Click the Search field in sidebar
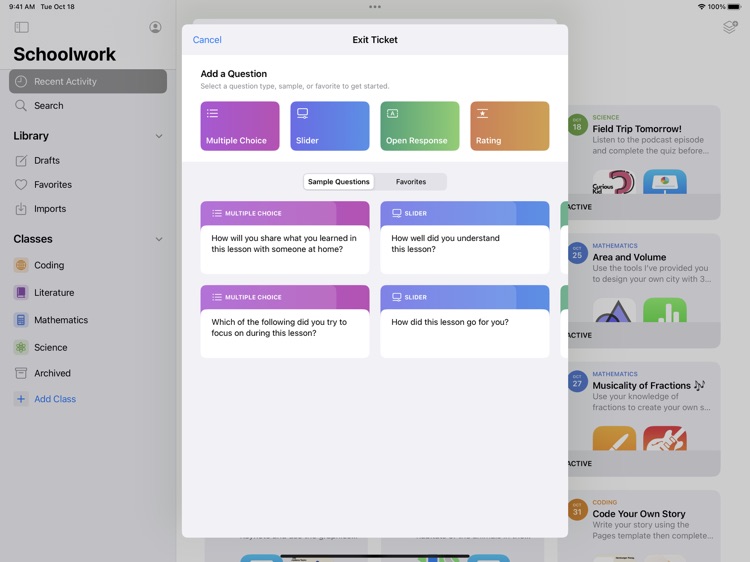Viewport: 750px width, 562px height. click(88, 106)
